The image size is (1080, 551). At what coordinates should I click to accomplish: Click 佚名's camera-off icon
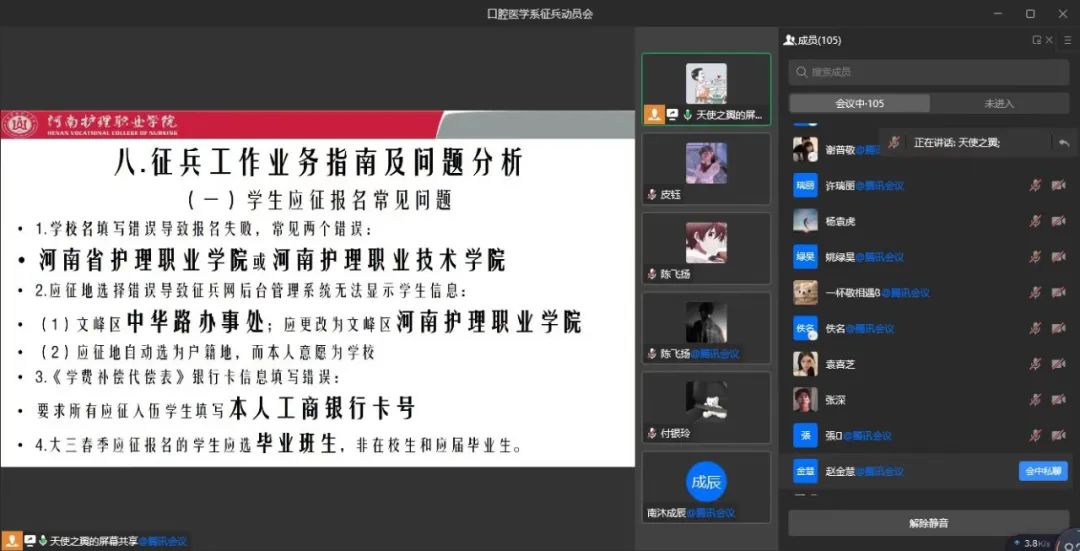tap(1058, 328)
